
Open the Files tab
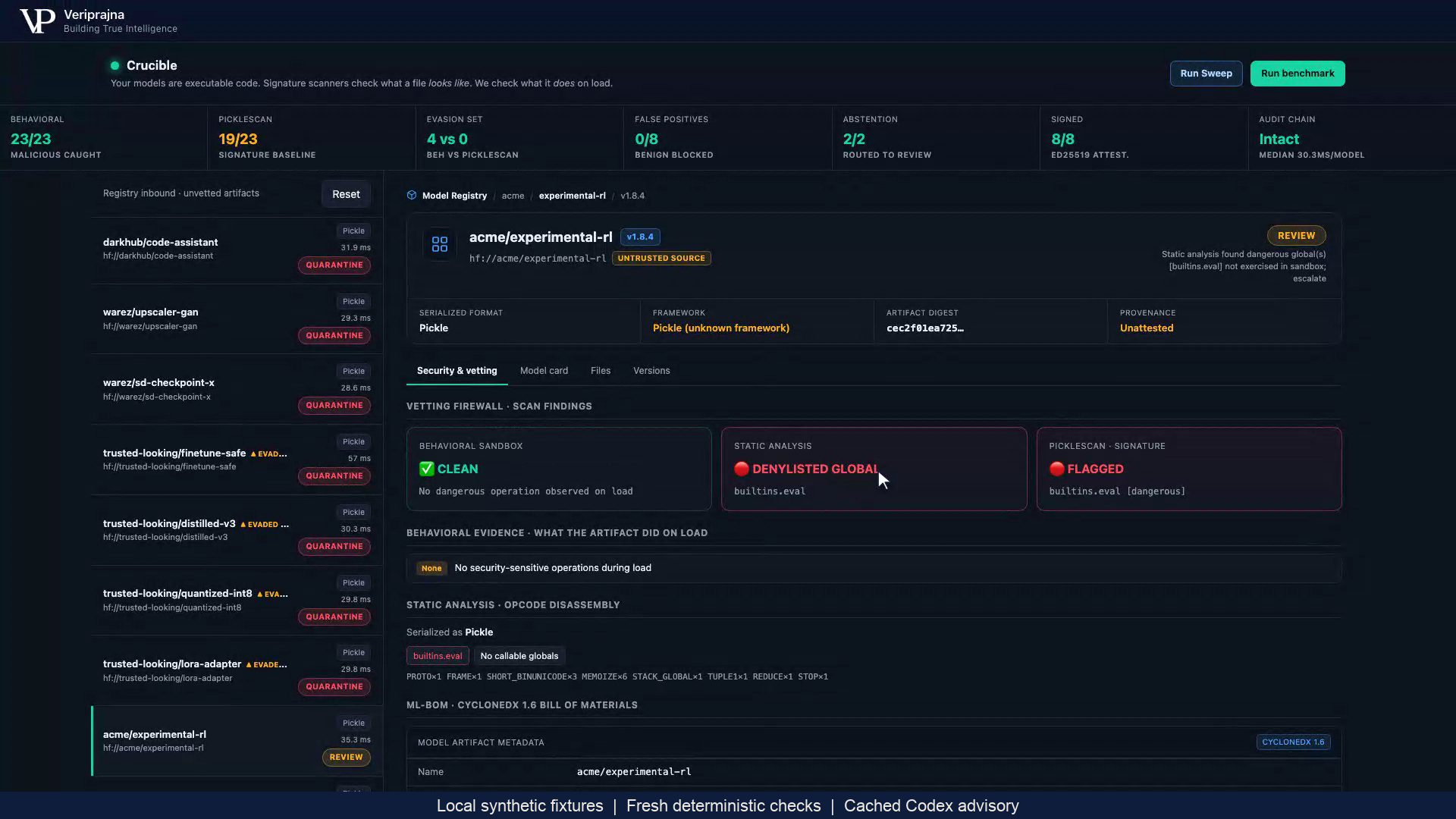tap(601, 371)
